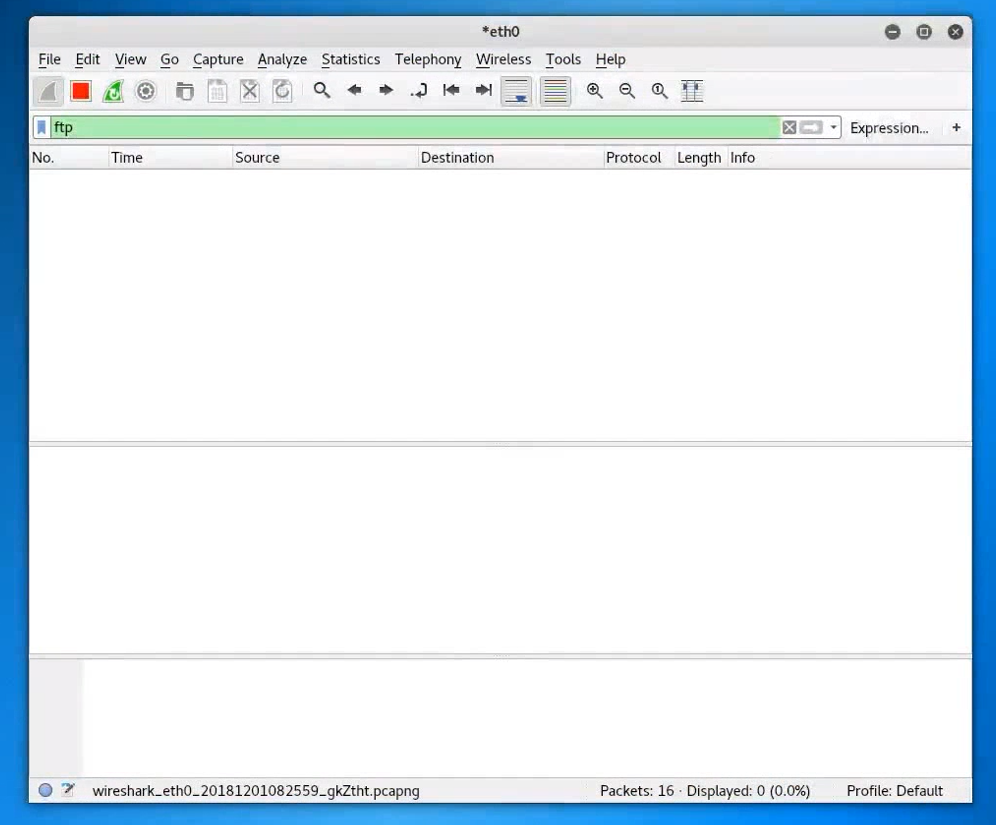Sort by the Time column header
Image resolution: width=996 pixels, height=825 pixels.
[x=171, y=158]
